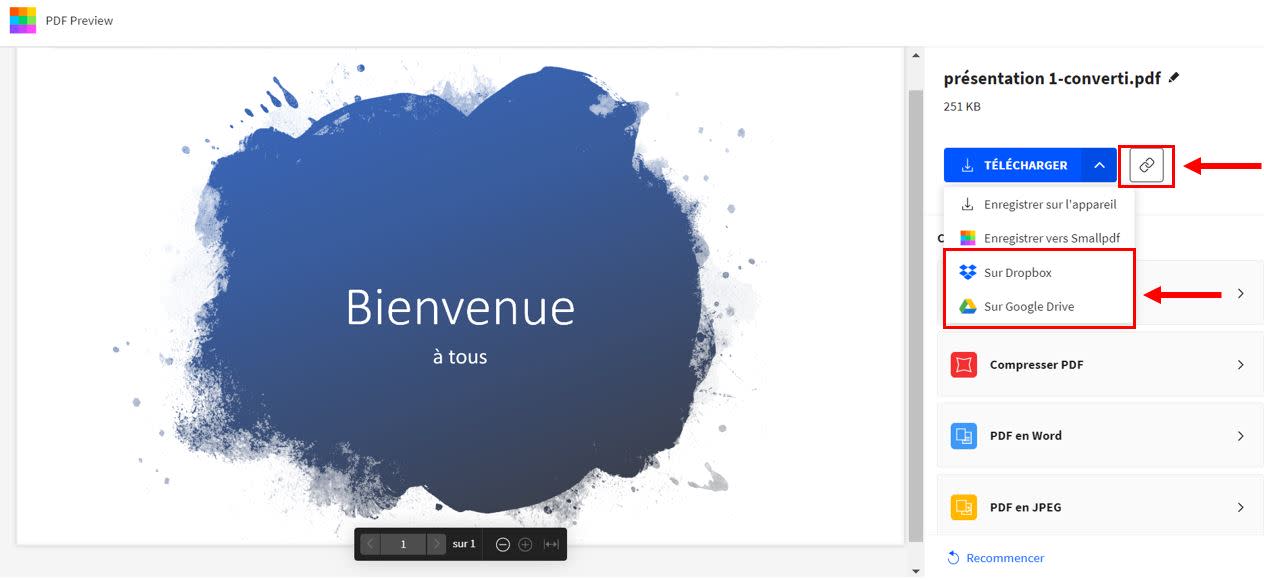Zoom in with the plus icon
This screenshot has width=1264, height=580.
click(525, 544)
